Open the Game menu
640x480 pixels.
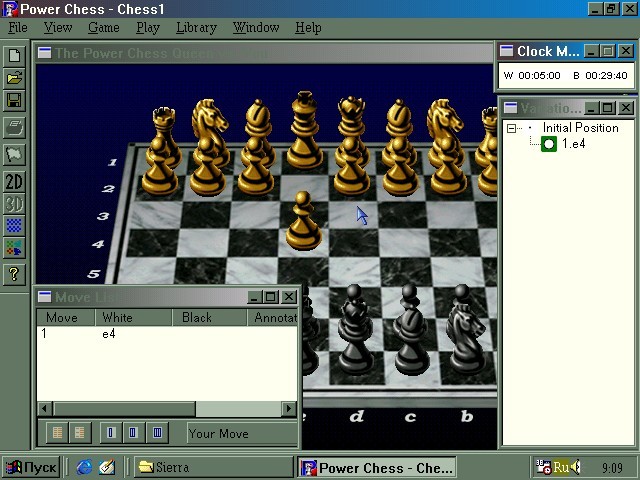pyautogui.click(x=104, y=28)
